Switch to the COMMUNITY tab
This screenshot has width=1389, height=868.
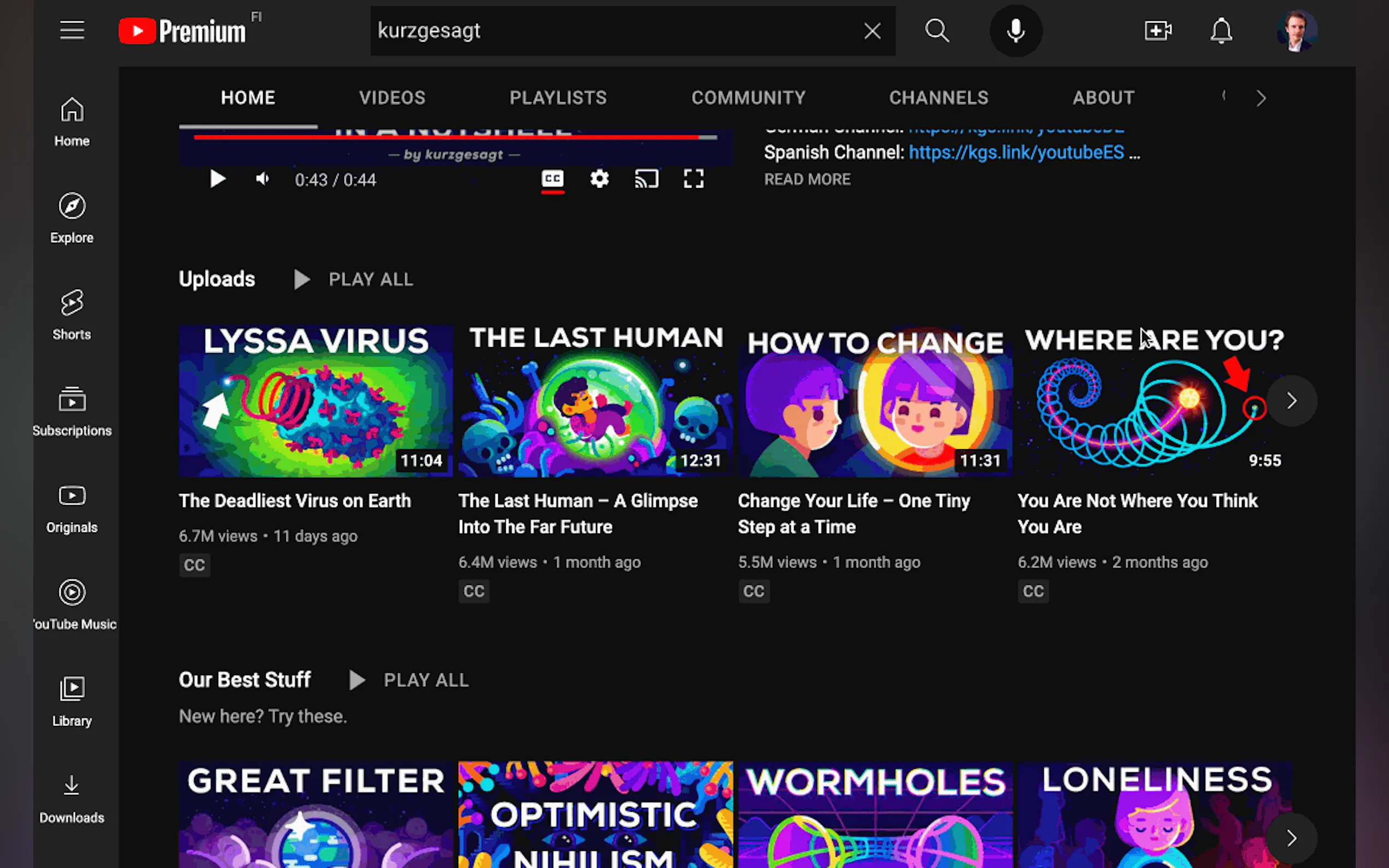pos(748,98)
